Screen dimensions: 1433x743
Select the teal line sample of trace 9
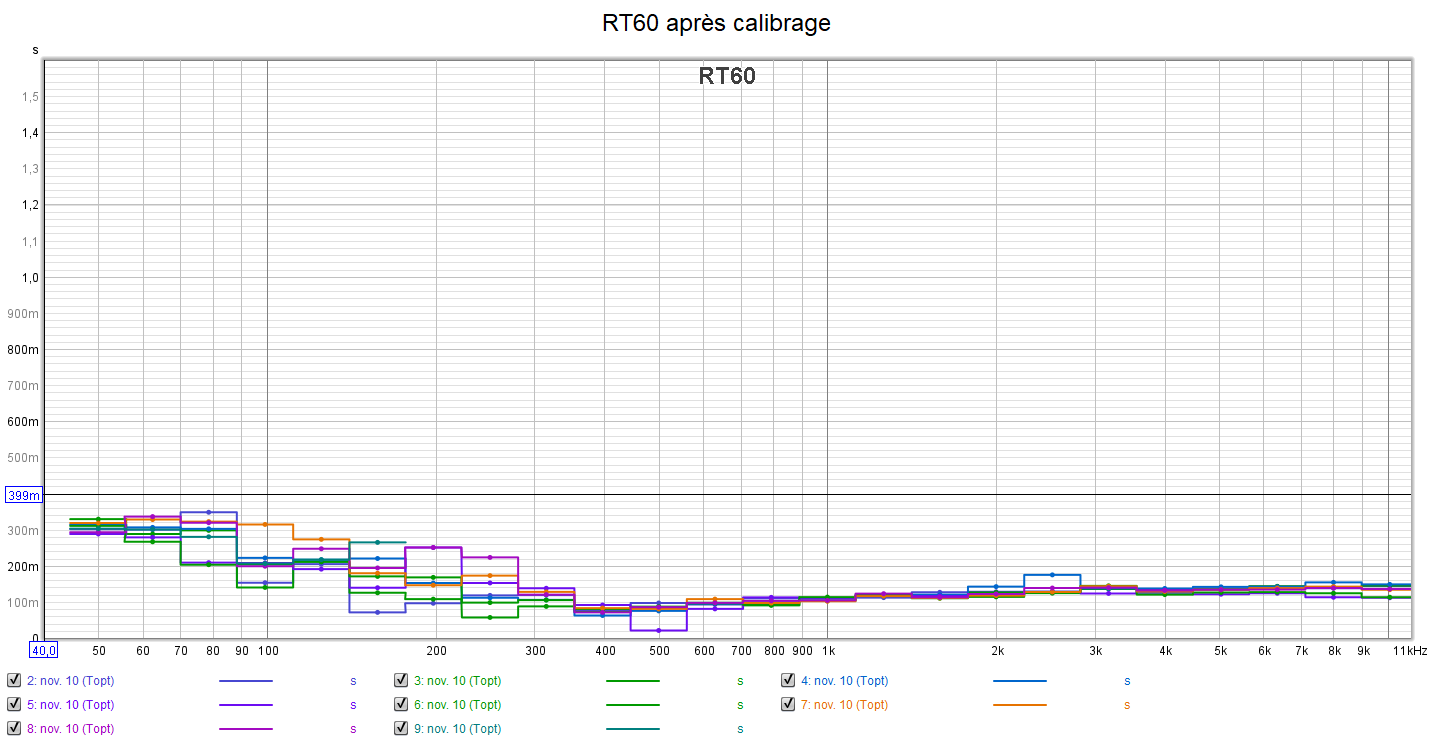pyautogui.click(x=632, y=729)
